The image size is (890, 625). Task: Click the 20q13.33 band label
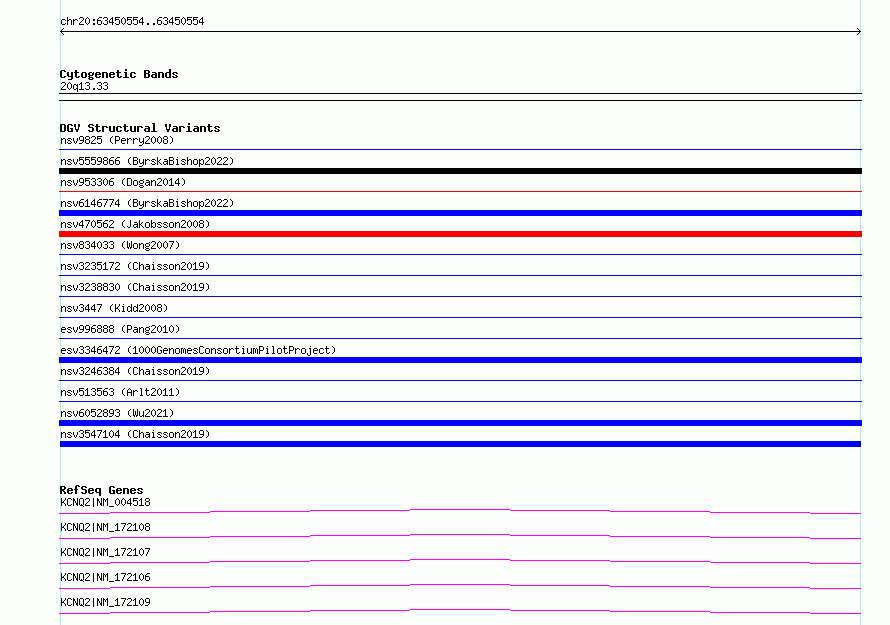pos(84,86)
